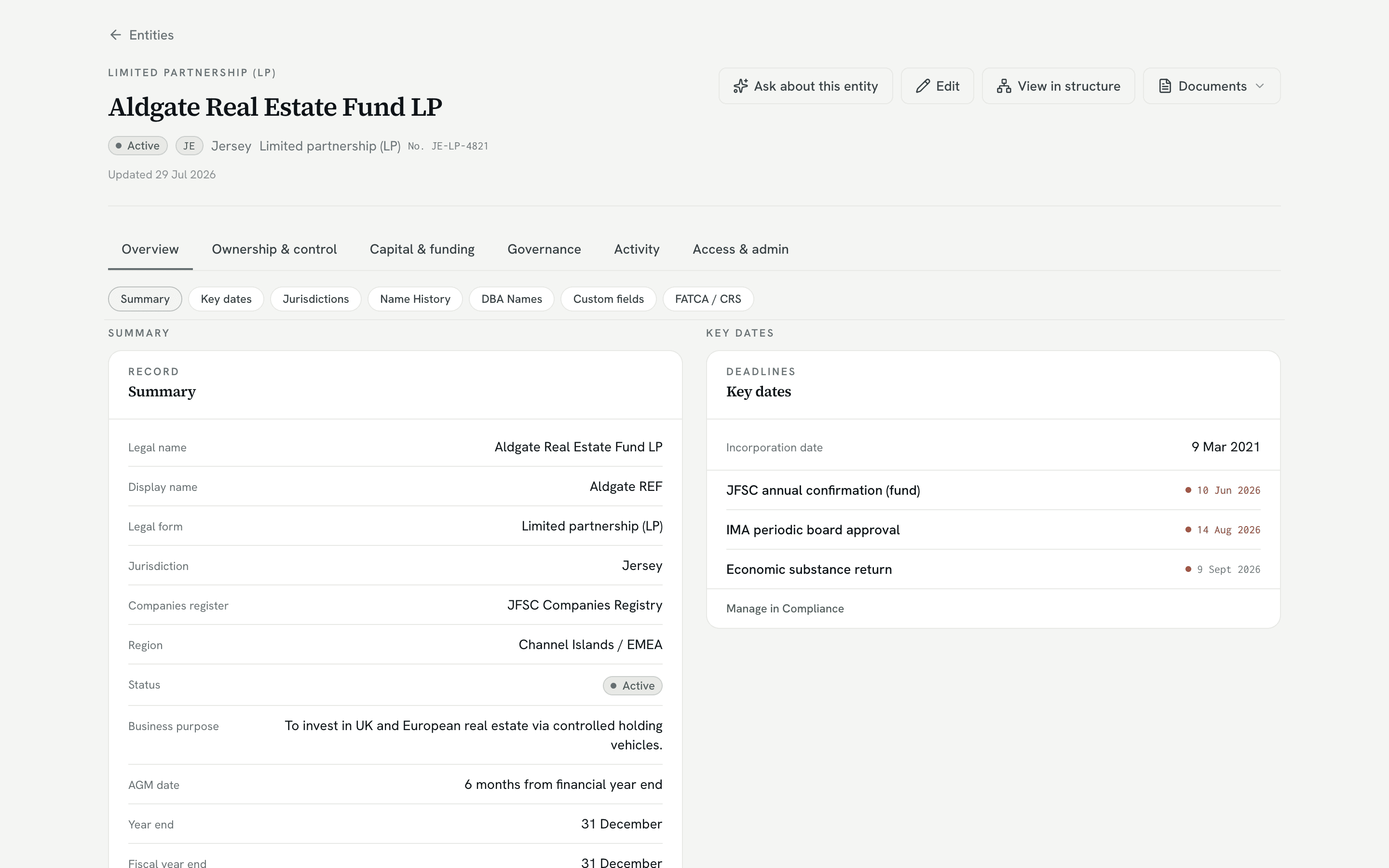Viewport: 1389px width, 868px height.
Task: Click the 10 Jun 2026 deadline date
Action: pyautogui.click(x=1228, y=490)
